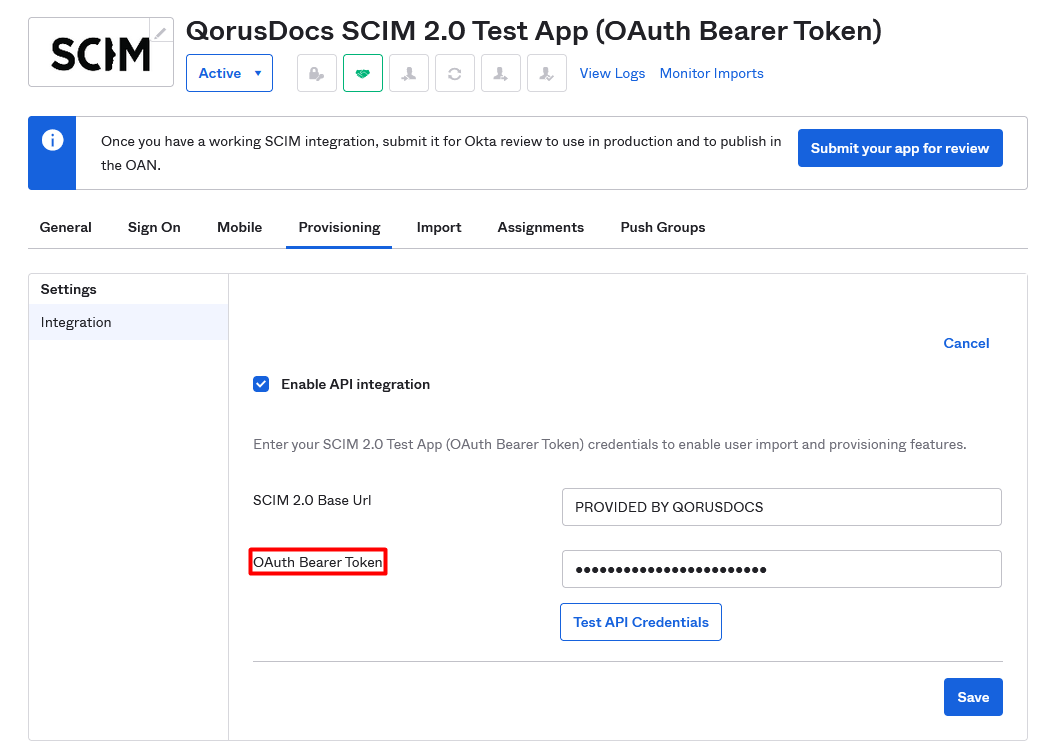Cancel editing the integration settings
Viewport: 1059px width, 756px height.
point(966,343)
